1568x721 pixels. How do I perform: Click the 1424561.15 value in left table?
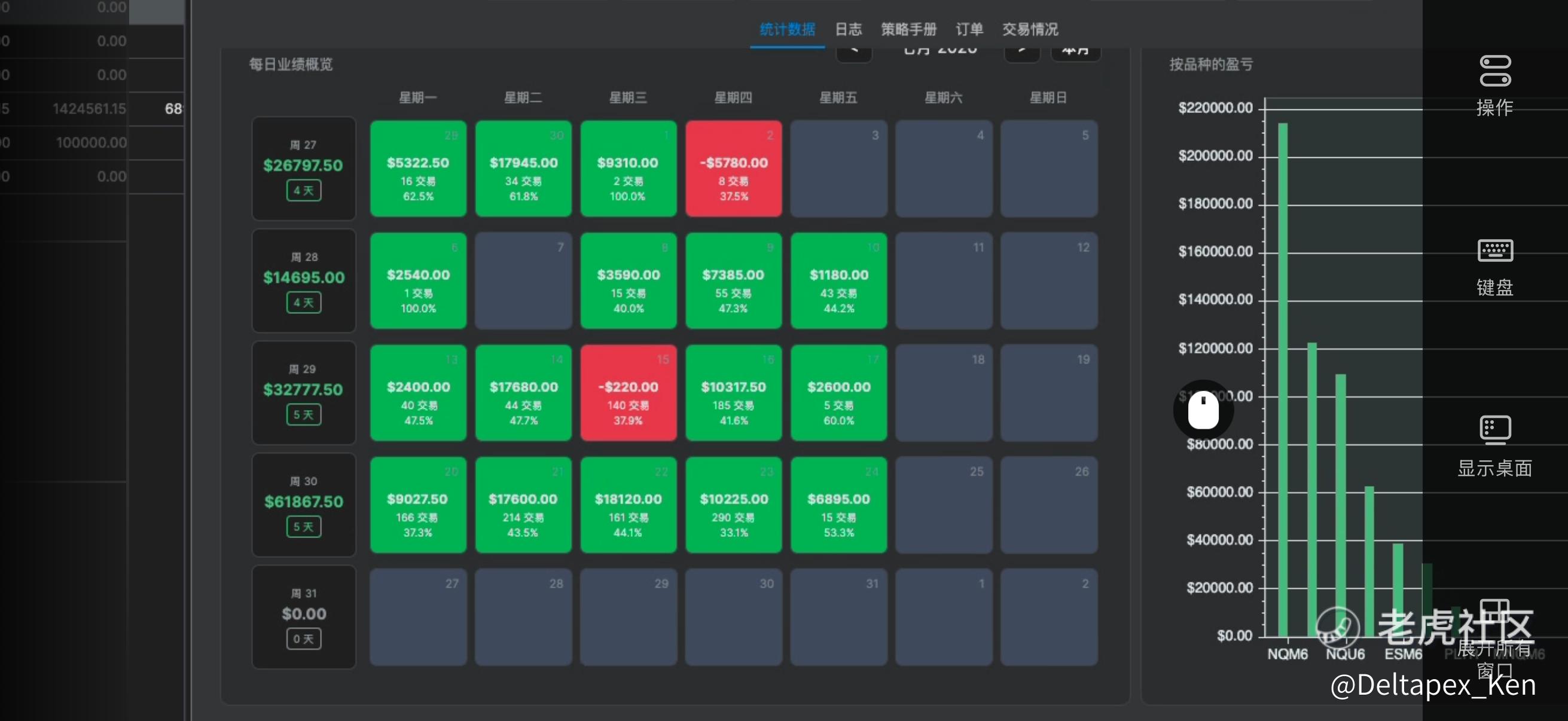tap(90, 109)
